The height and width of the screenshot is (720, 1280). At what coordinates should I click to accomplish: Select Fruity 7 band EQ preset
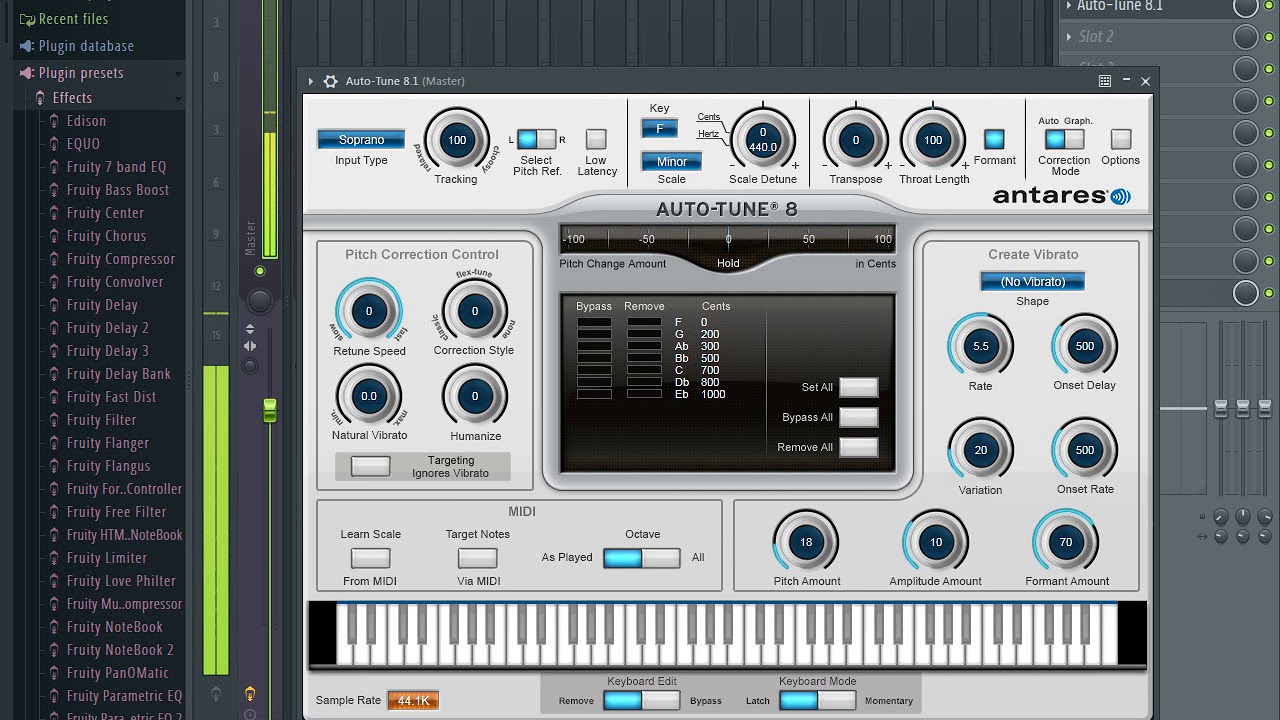(x=116, y=167)
